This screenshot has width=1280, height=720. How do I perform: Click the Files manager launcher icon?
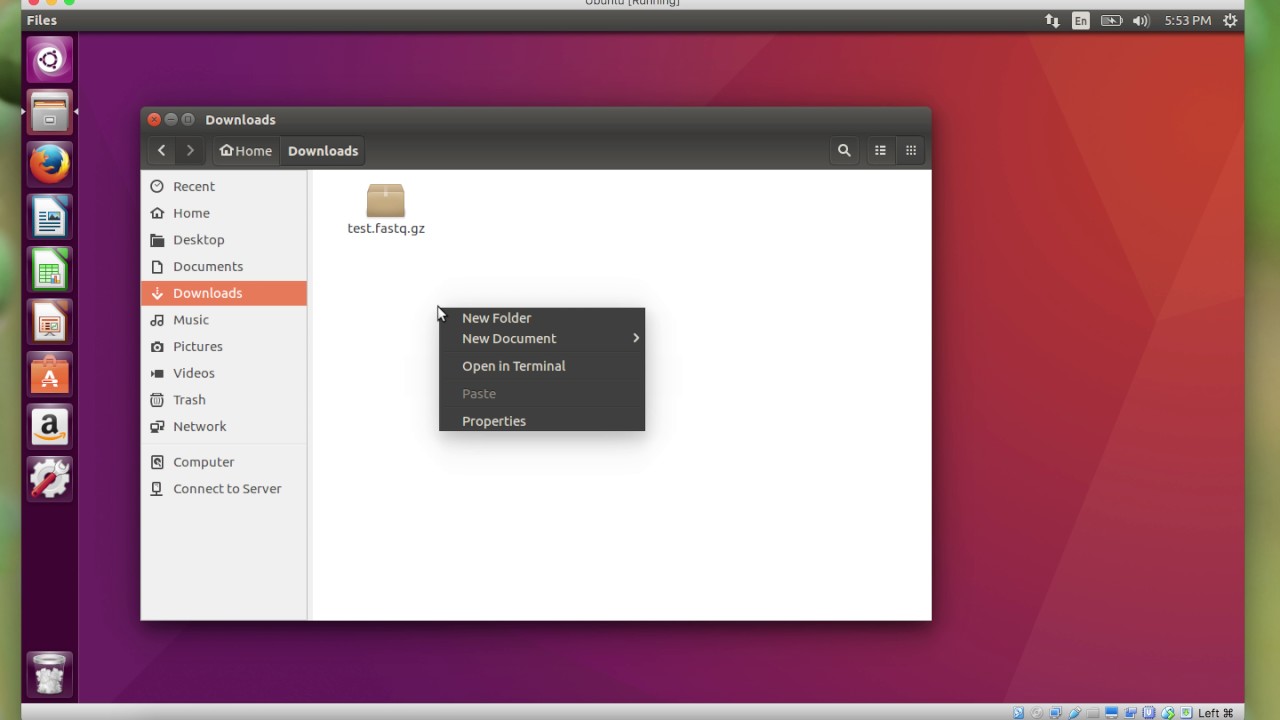[49, 111]
